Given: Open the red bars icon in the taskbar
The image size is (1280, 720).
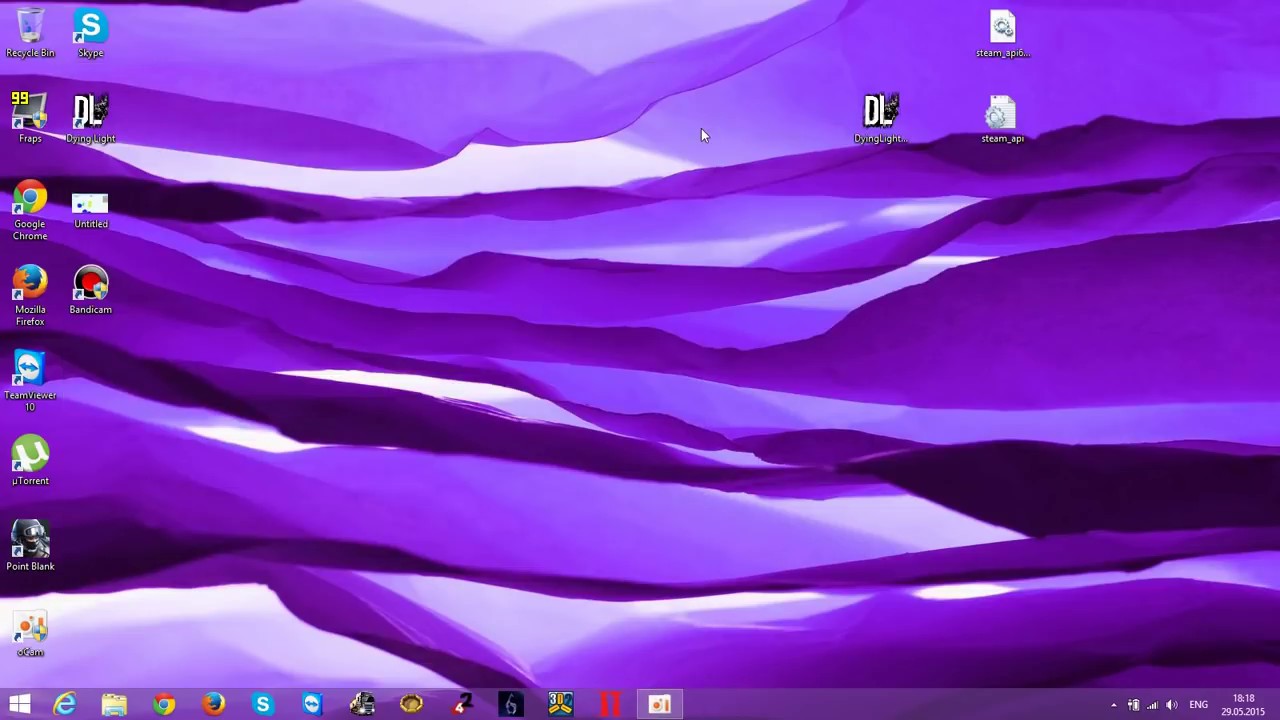Looking at the screenshot, I should click(609, 705).
